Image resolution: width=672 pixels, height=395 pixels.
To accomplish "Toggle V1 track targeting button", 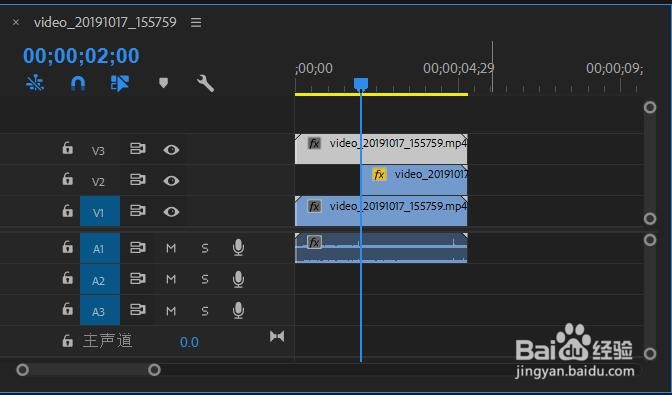I will tap(100, 212).
